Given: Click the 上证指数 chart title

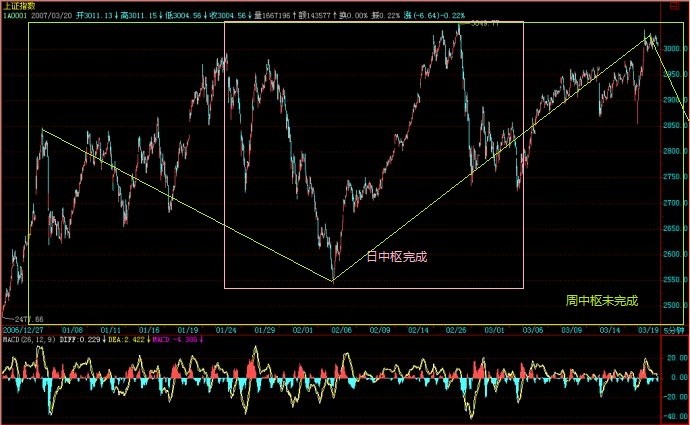Looking at the screenshot, I should 20,5.
